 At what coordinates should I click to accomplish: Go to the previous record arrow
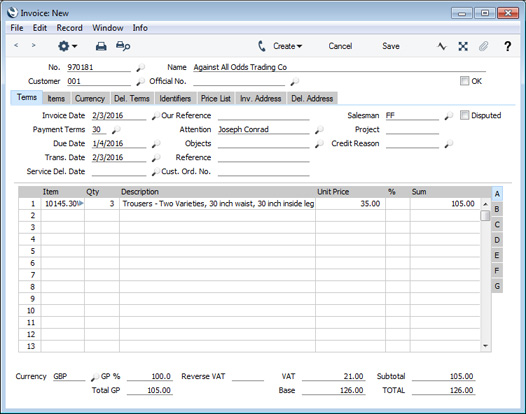click(16, 45)
